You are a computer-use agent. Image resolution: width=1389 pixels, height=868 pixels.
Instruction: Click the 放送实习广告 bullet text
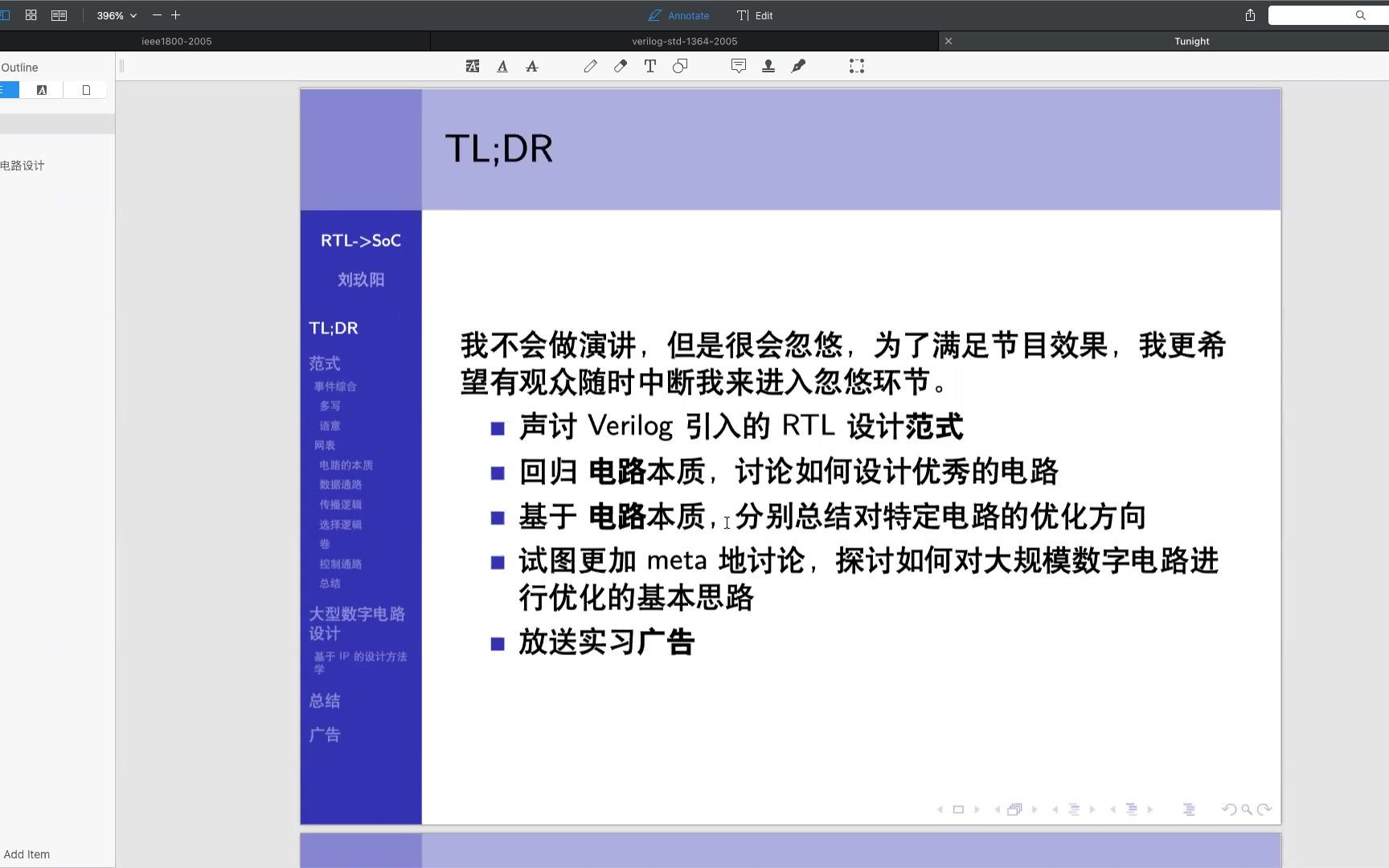(x=607, y=642)
